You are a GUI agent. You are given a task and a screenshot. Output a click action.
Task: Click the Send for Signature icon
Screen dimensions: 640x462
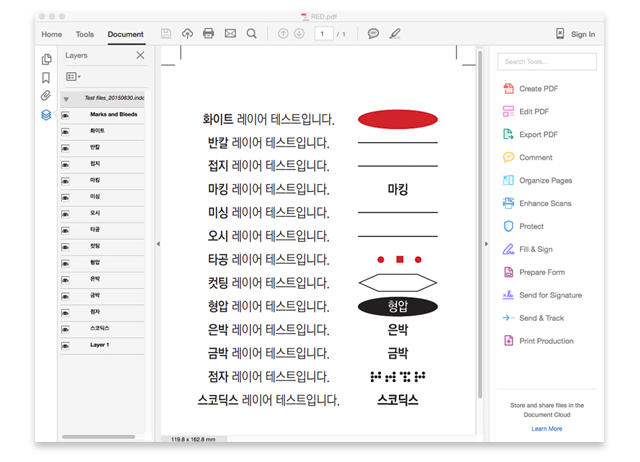point(508,295)
